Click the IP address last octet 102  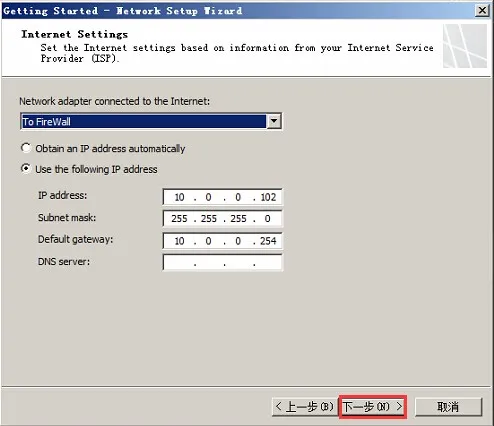[268, 197]
